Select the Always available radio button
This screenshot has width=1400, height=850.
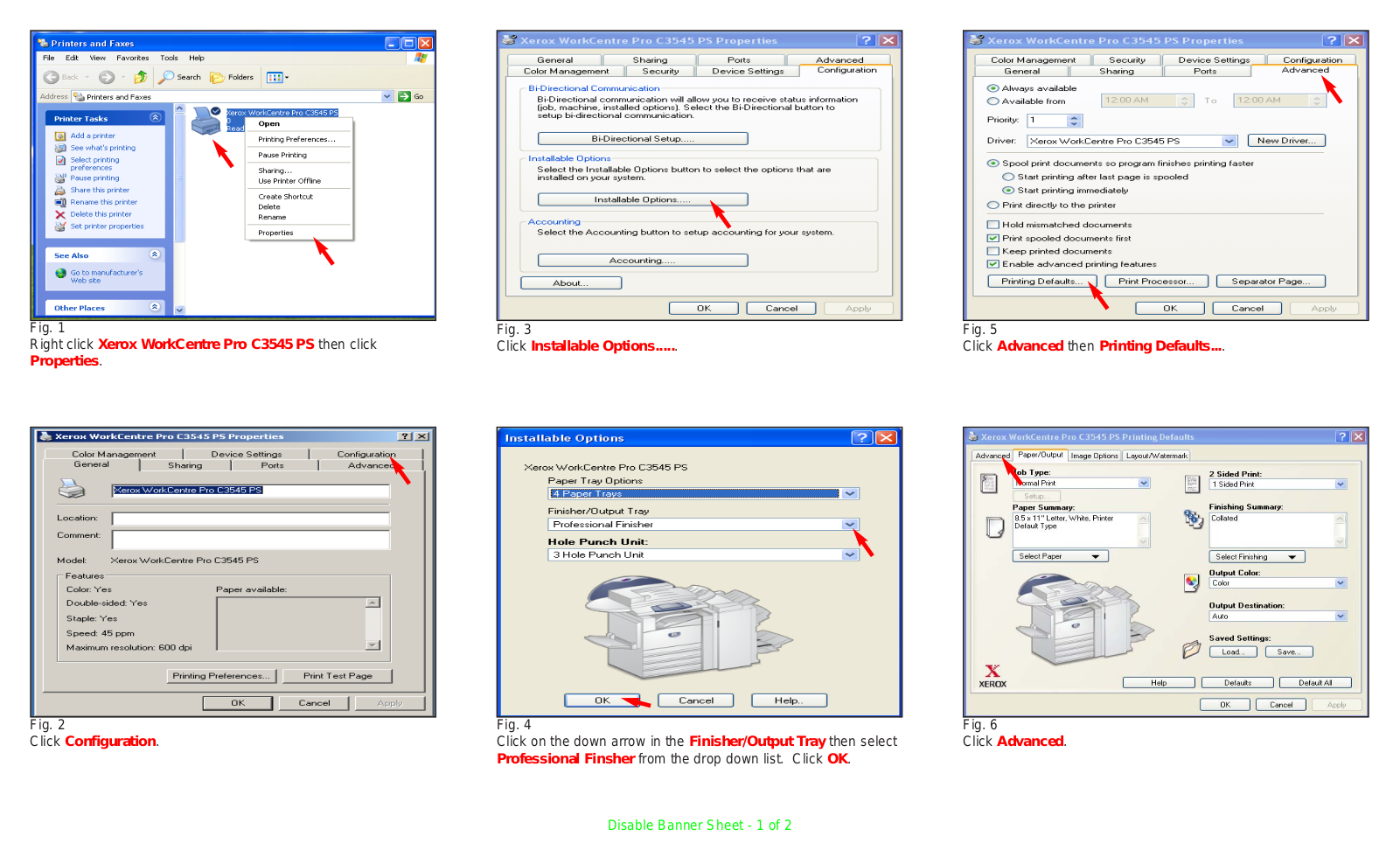click(993, 88)
